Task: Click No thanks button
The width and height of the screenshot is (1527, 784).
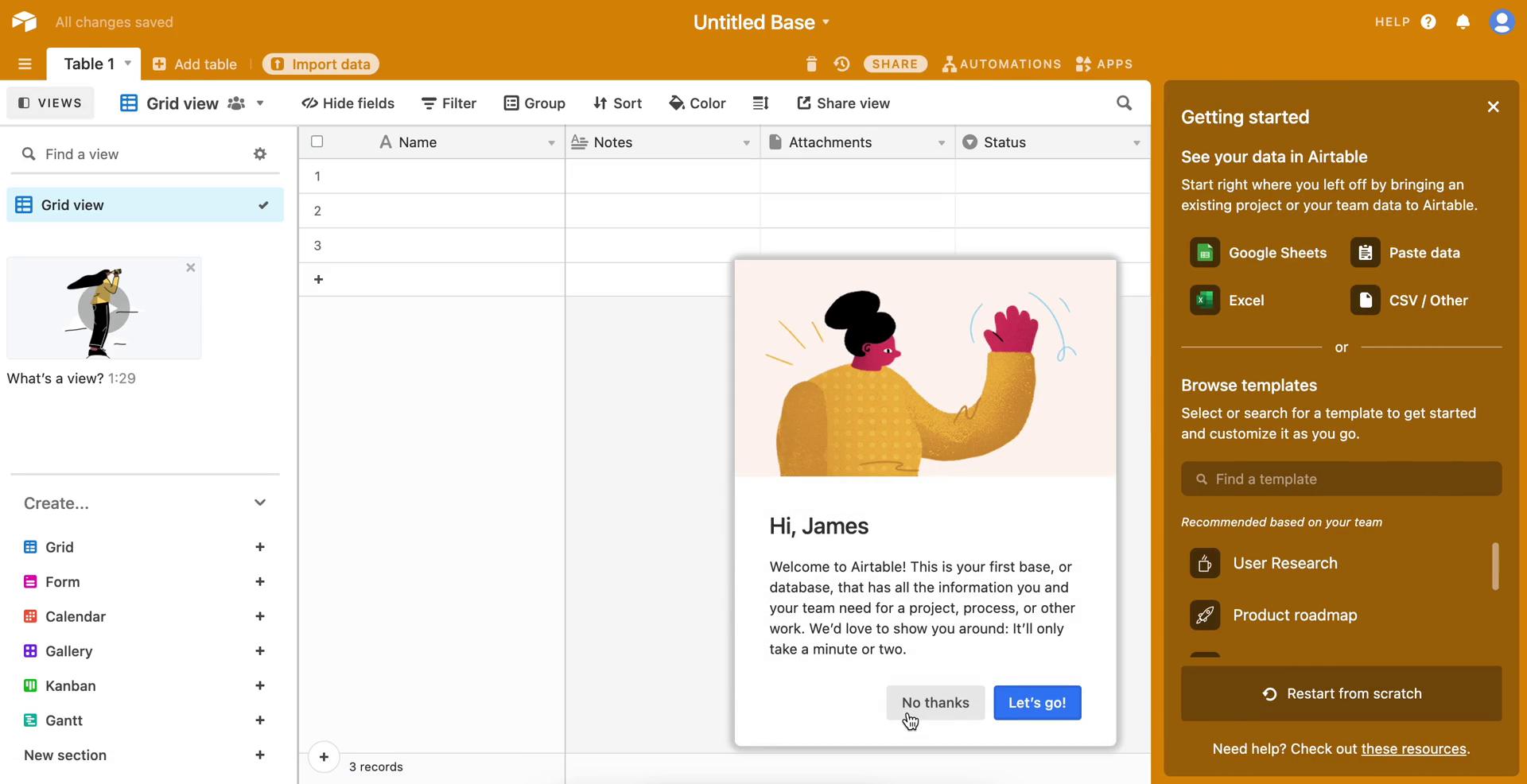Action: (x=935, y=703)
